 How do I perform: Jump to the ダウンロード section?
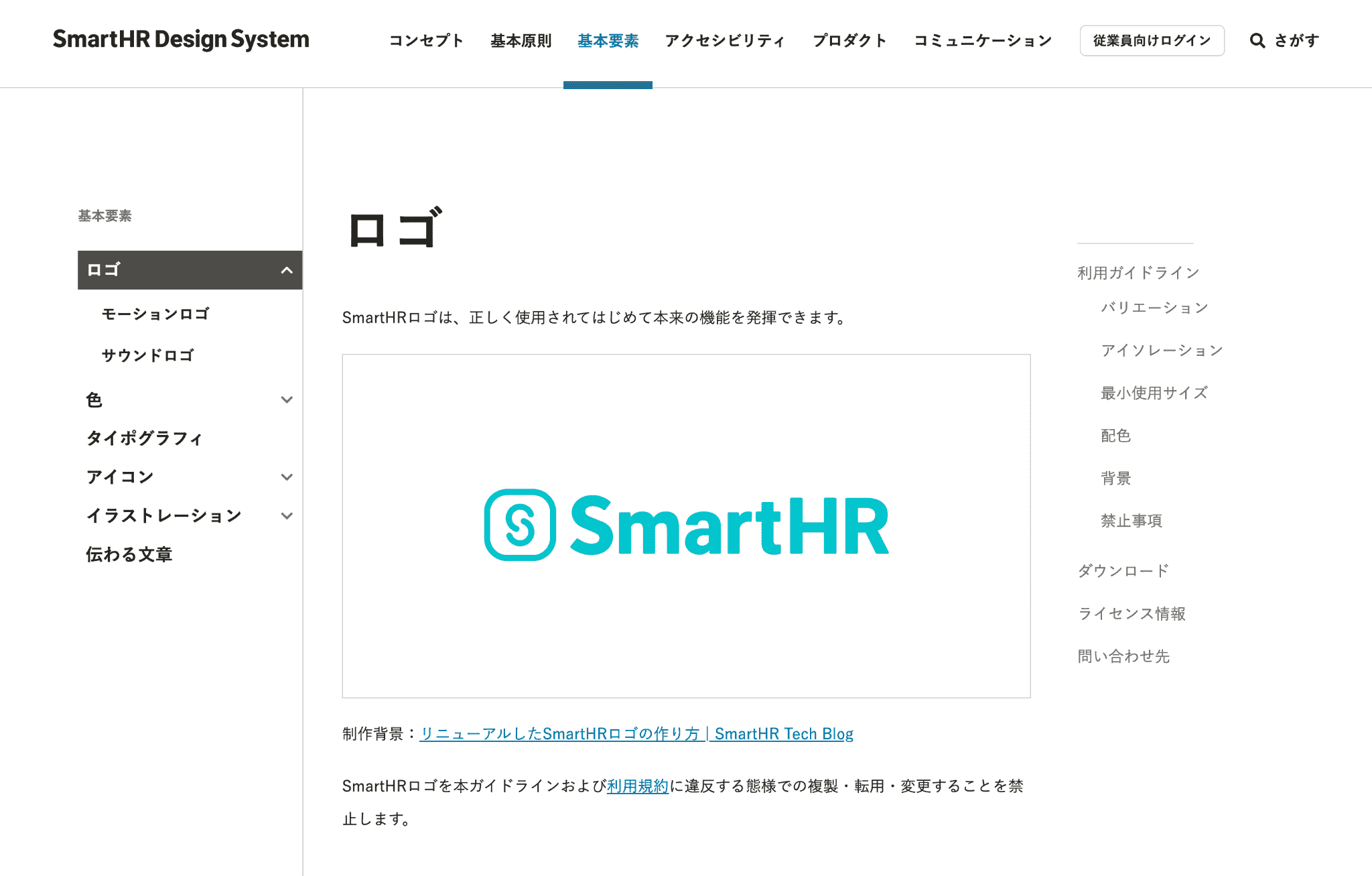pos(1123,570)
